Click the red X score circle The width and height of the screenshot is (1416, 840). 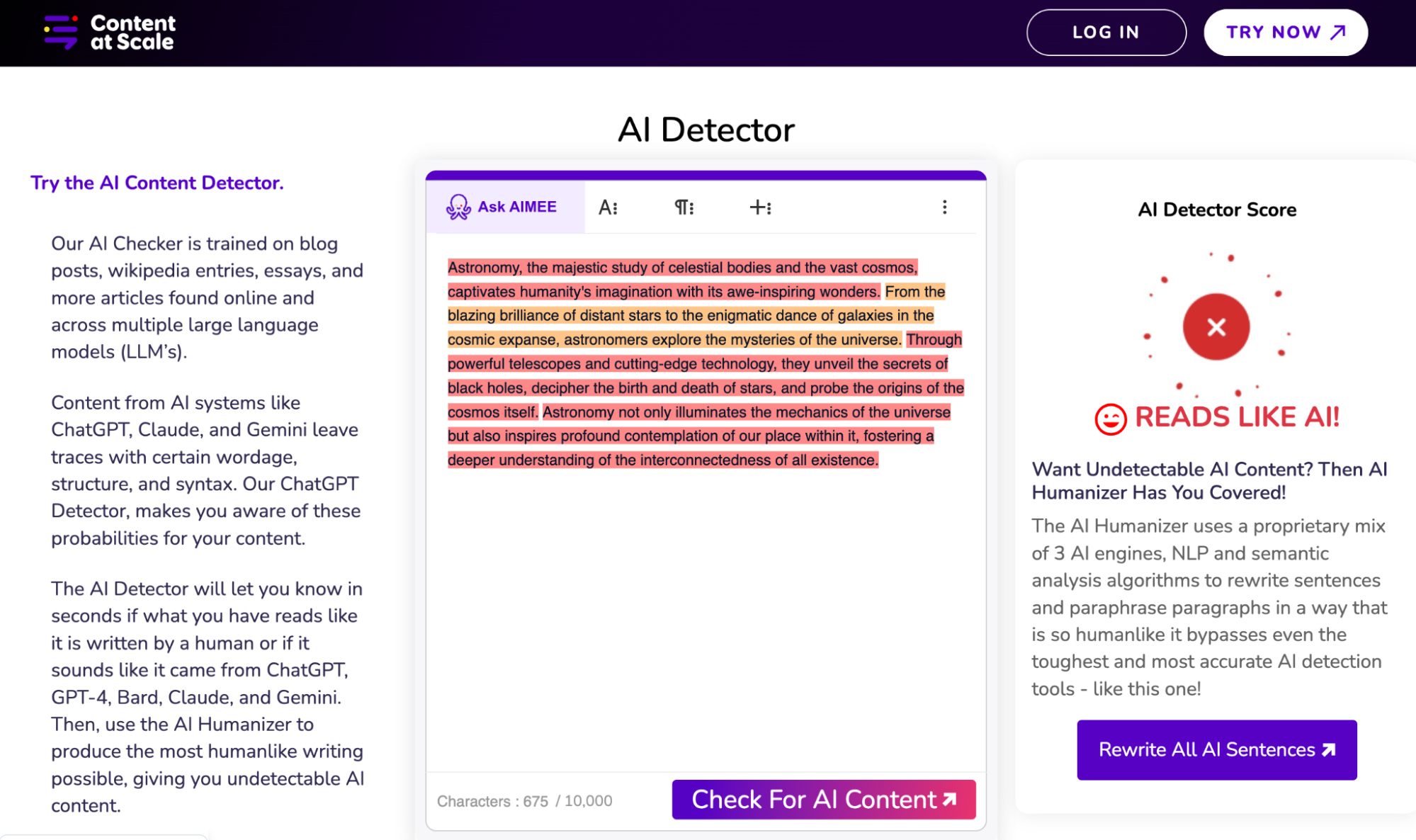(1216, 327)
